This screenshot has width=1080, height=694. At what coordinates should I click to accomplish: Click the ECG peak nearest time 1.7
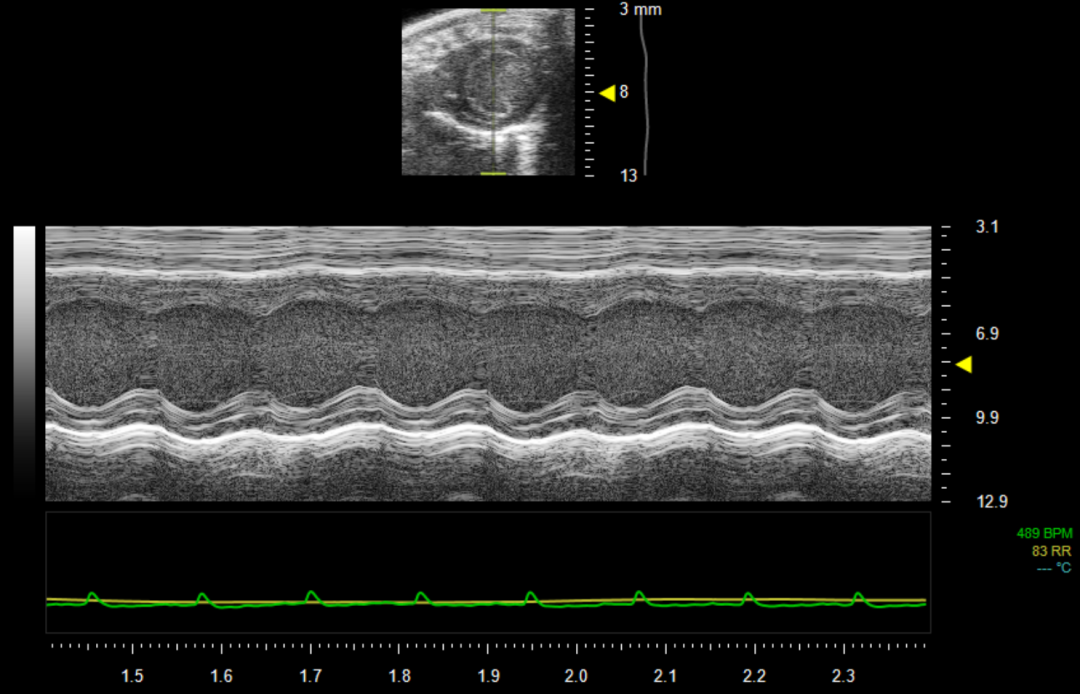pos(312,595)
